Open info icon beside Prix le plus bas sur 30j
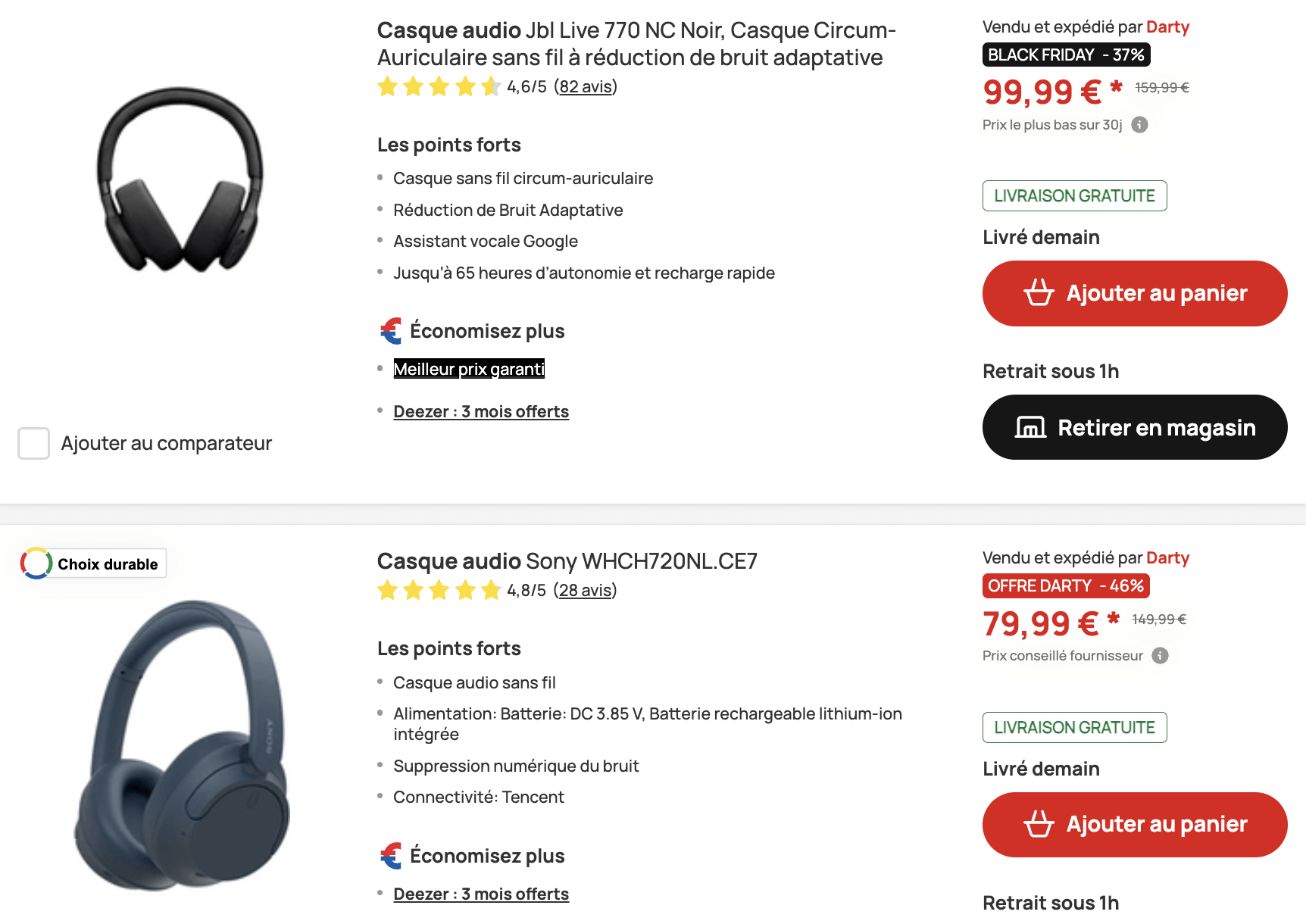Viewport: 1306px width, 924px height. click(1139, 124)
